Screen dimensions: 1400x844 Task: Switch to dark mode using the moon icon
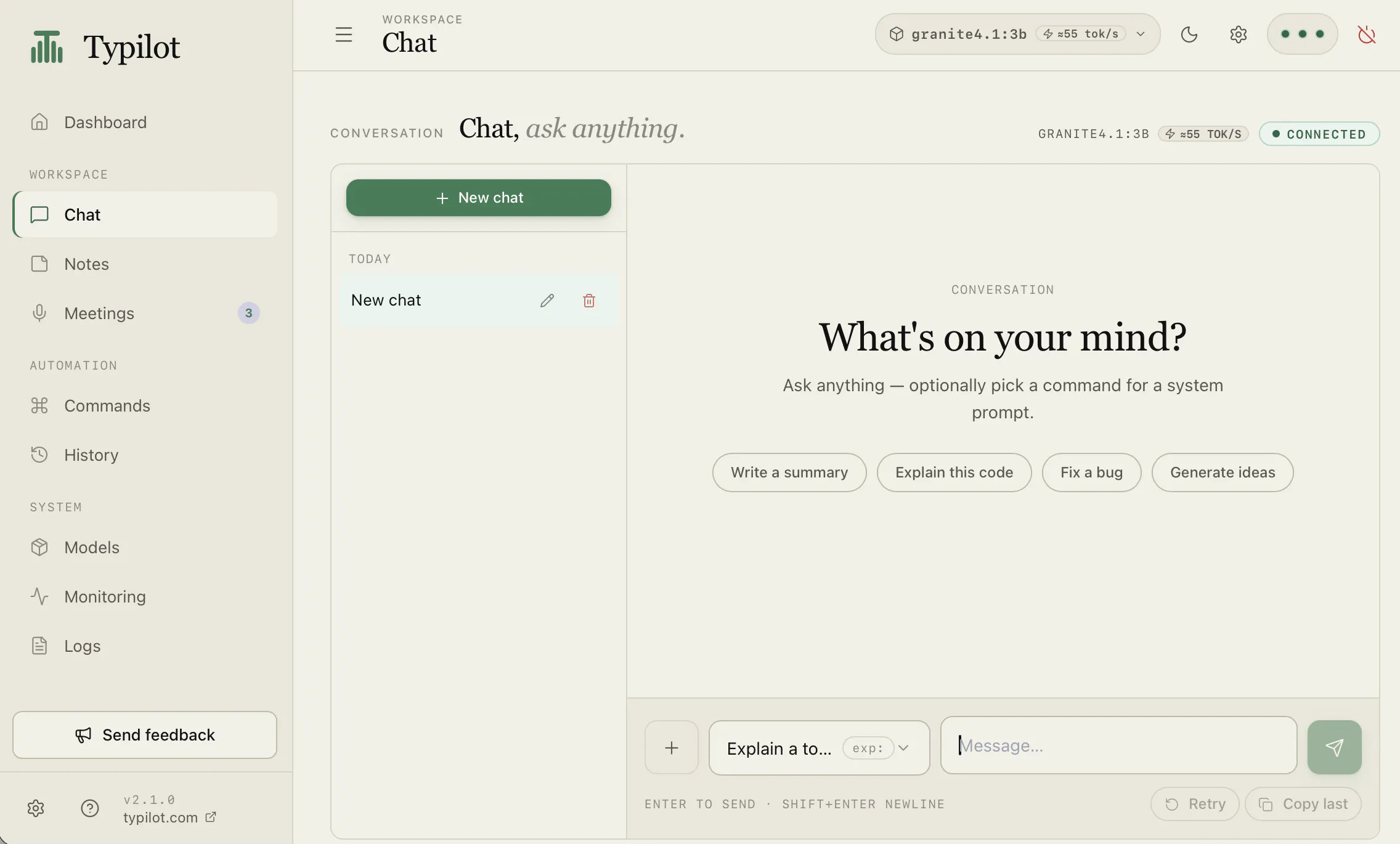point(1189,34)
